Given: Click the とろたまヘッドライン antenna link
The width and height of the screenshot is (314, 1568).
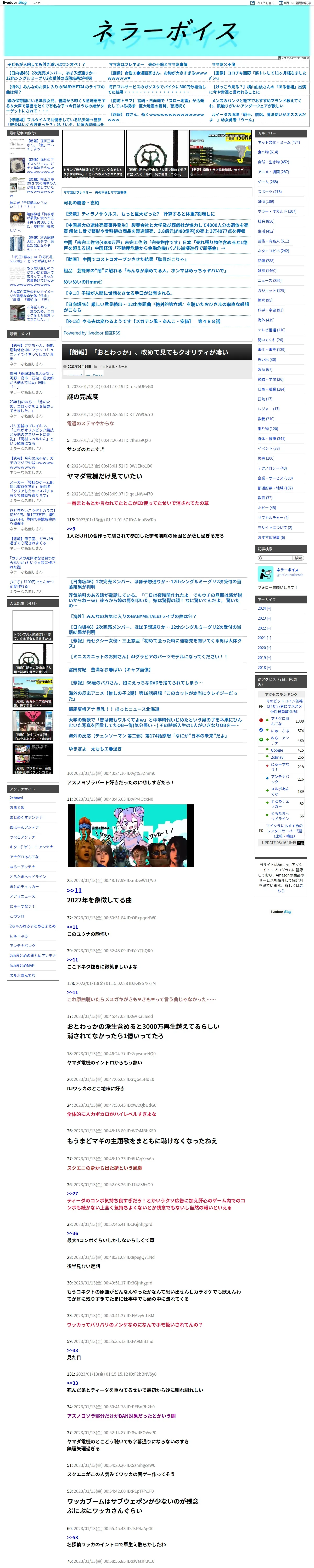Looking at the screenshot, I should click(28, 877).
